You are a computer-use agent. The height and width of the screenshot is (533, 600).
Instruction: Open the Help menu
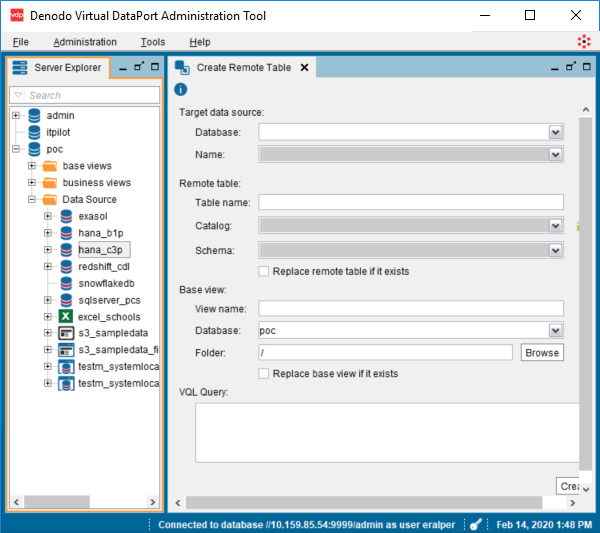[200, 42]
